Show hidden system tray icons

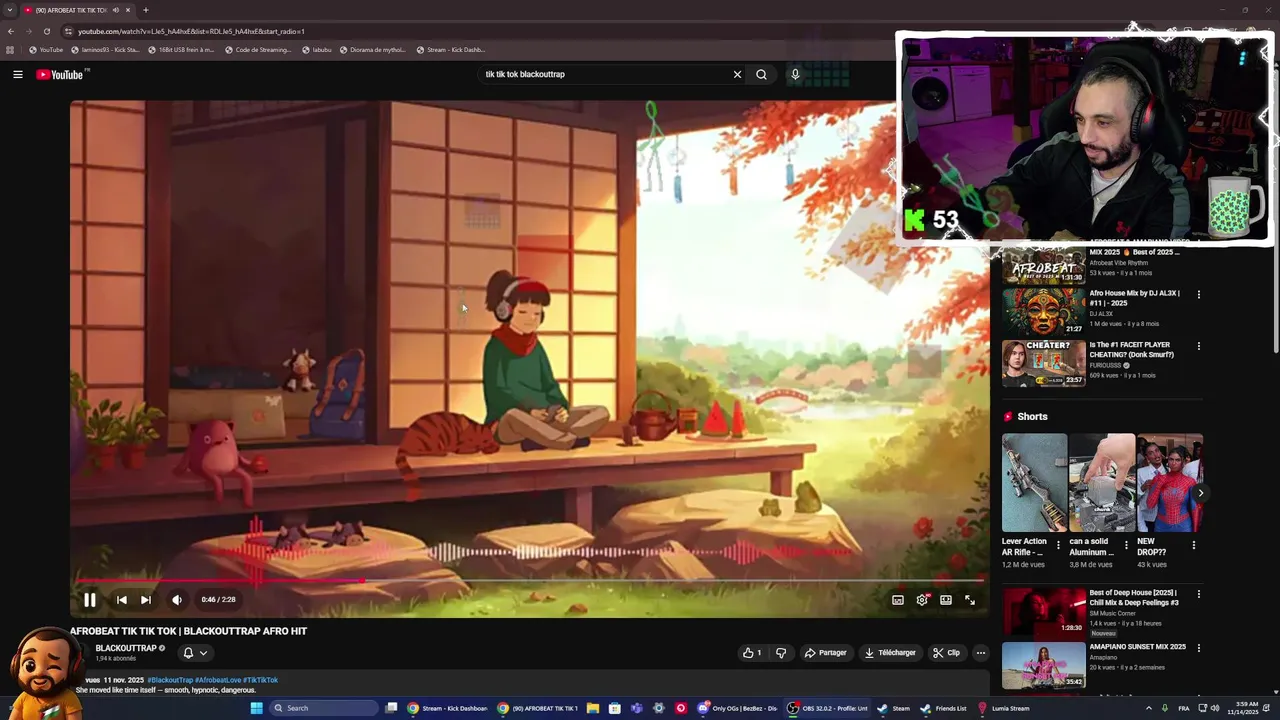(x=1148, y=708)
